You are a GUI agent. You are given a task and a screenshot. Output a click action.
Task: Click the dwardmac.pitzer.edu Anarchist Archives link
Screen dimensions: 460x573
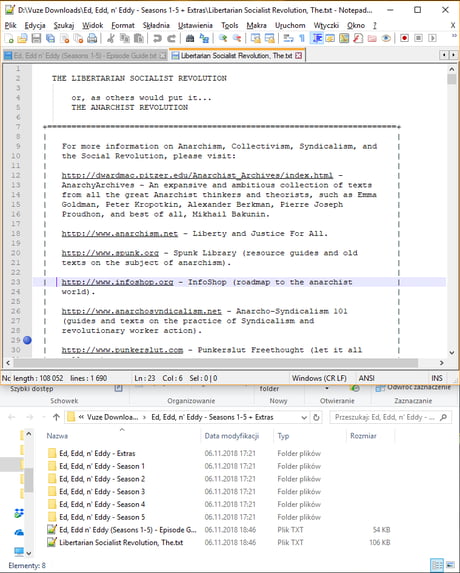pyautogui.click(x=197, y=175)
